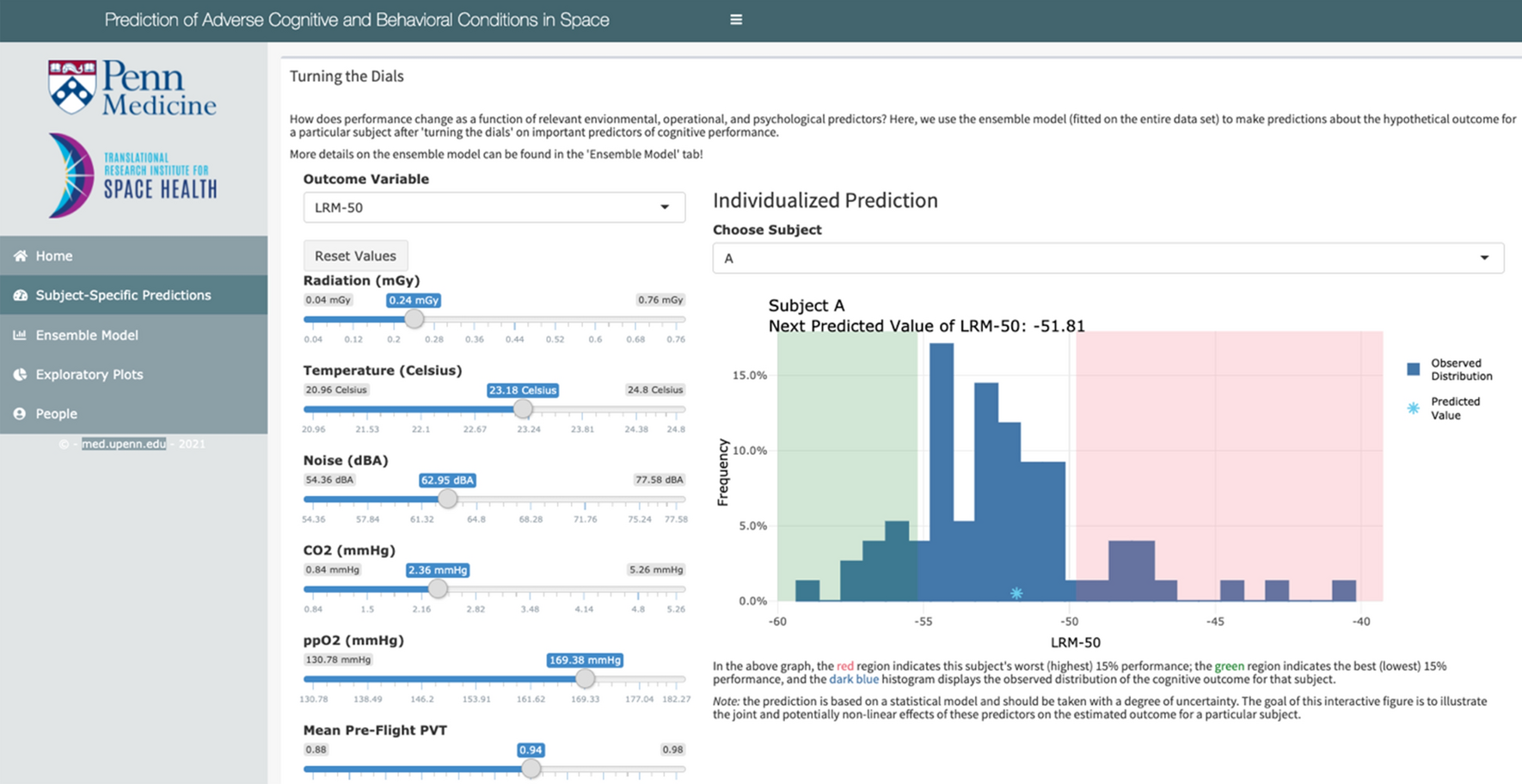The image size is (1522, 784).
Task: Click the Penn Medicine logo
Action: pyautogui.click(x=133, y=88)
